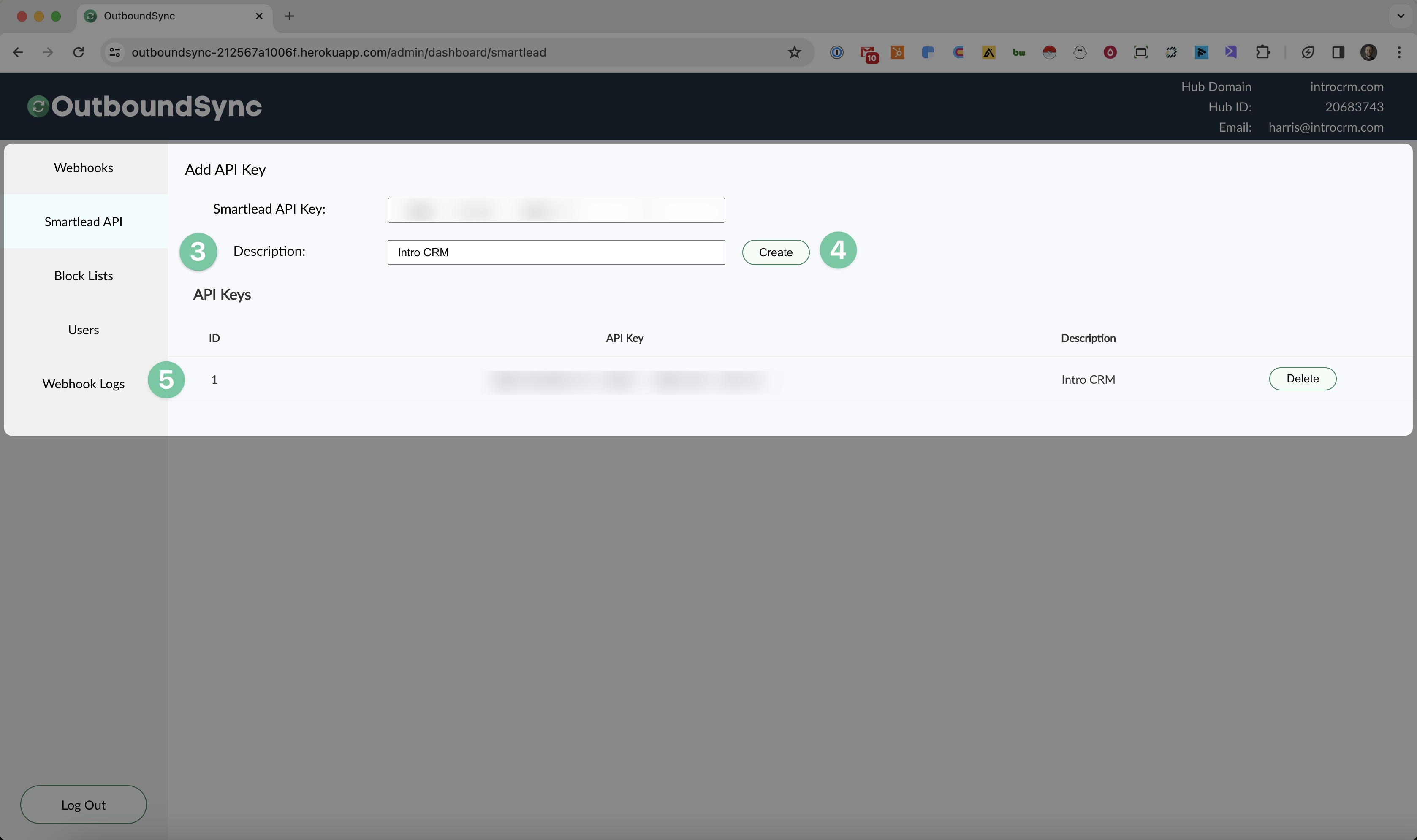This screenshot has width=1417, height=840.
Task: Click the API Keys section heading
Action: point(222,295)
